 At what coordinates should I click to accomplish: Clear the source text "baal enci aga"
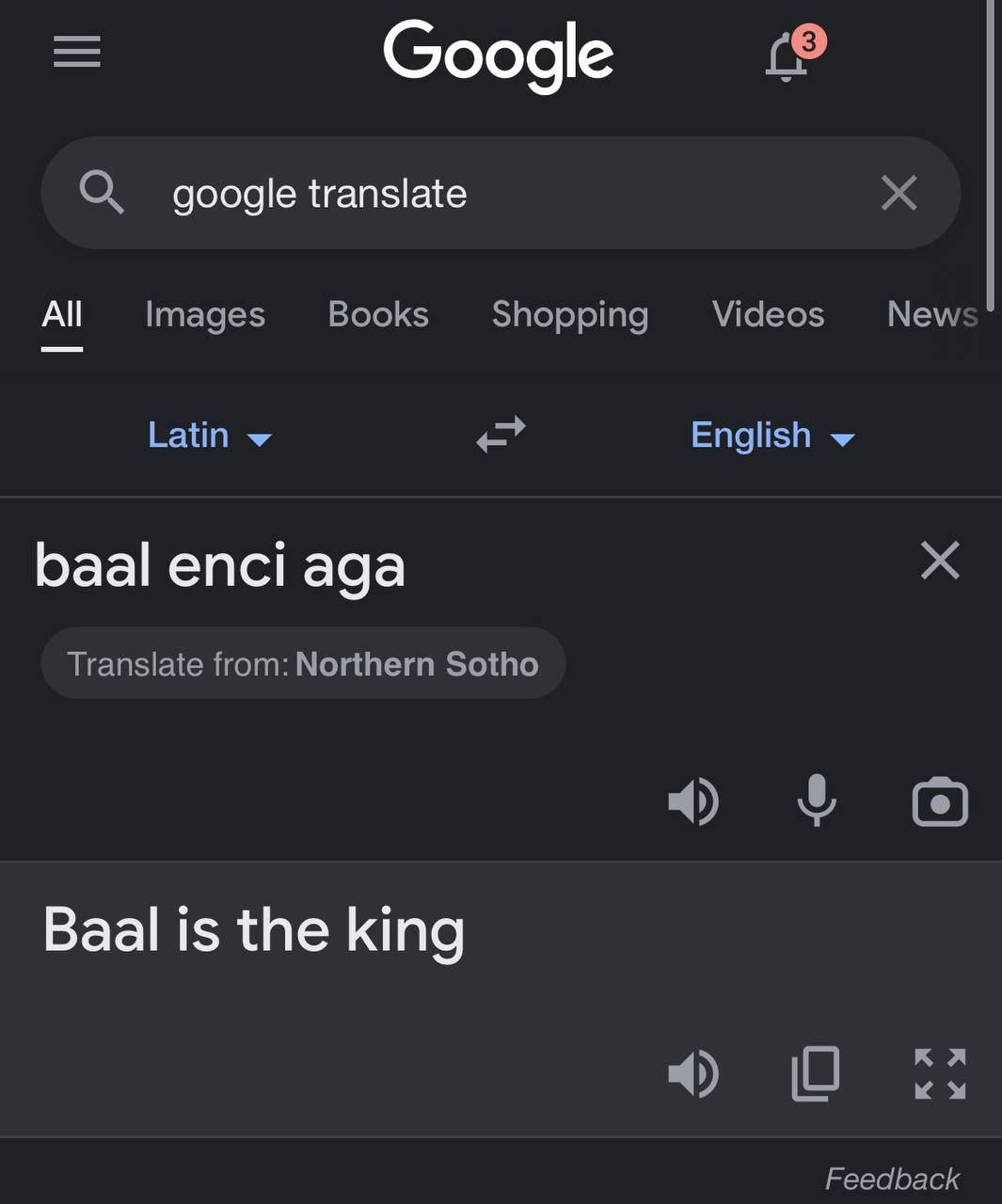[940, 561]
